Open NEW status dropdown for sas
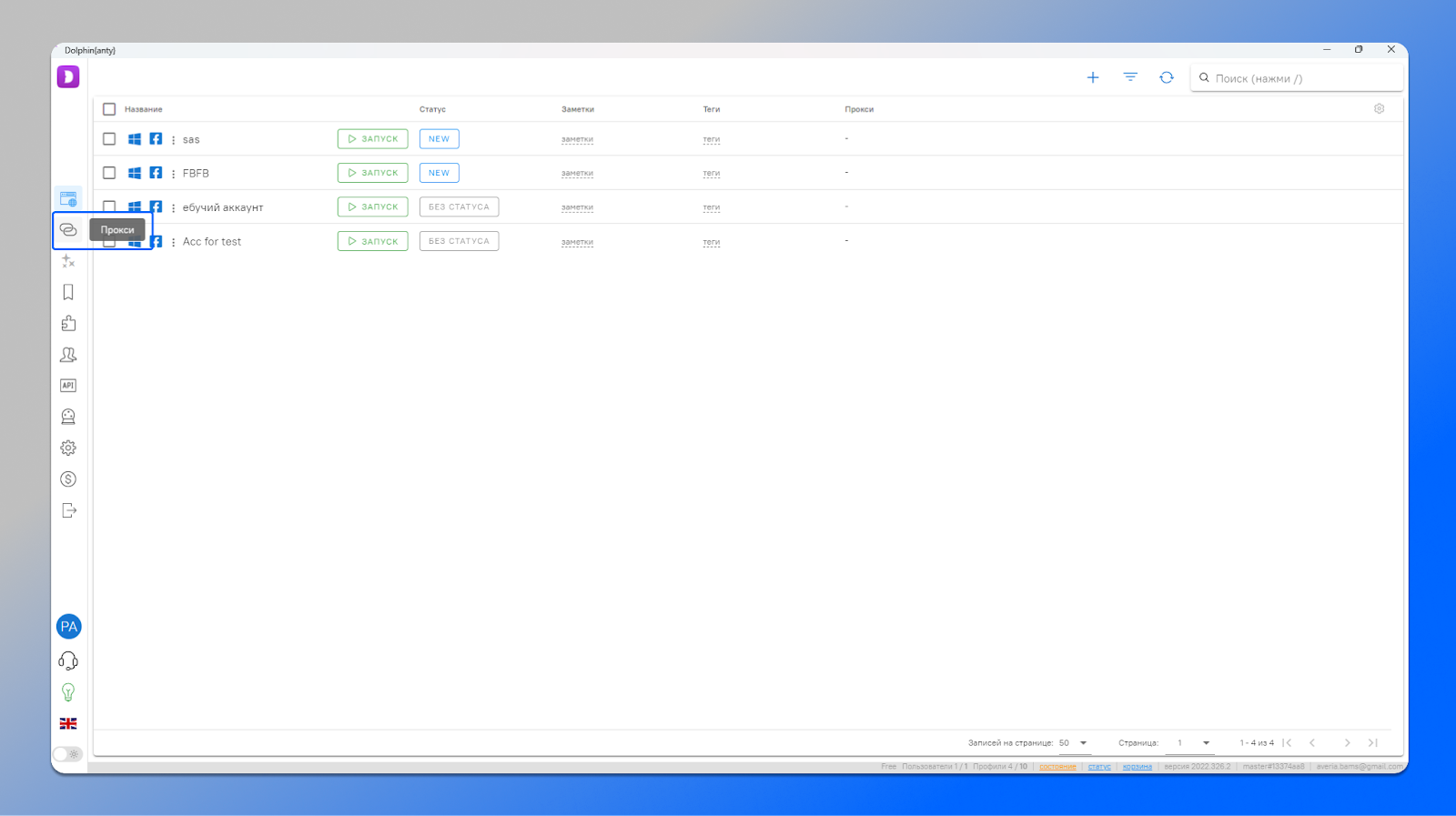Viewport: 1456px width, 816px height. click(440, 139)
